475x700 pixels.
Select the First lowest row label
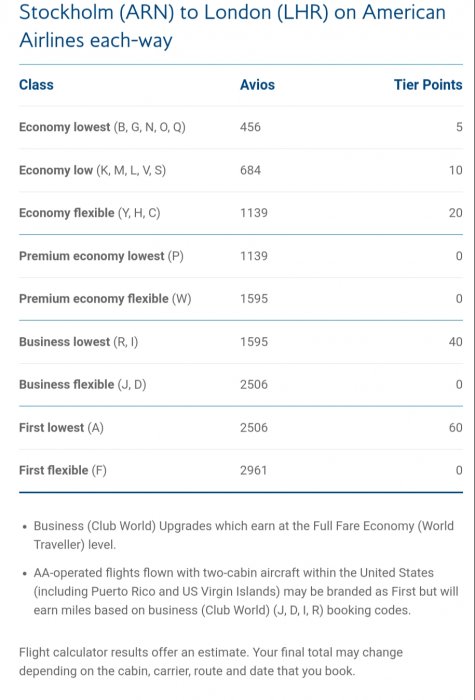[x=61, y=428]
